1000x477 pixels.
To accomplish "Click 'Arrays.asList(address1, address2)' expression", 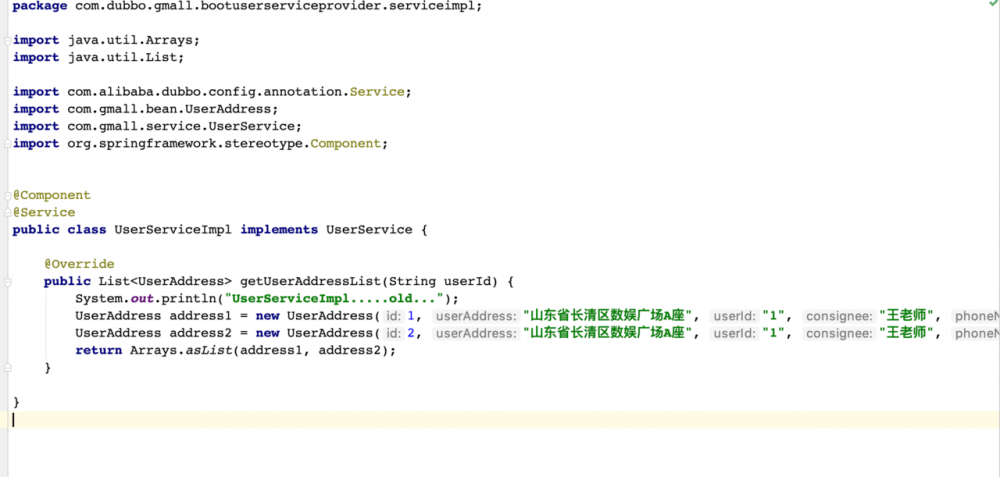I will 260,350.
